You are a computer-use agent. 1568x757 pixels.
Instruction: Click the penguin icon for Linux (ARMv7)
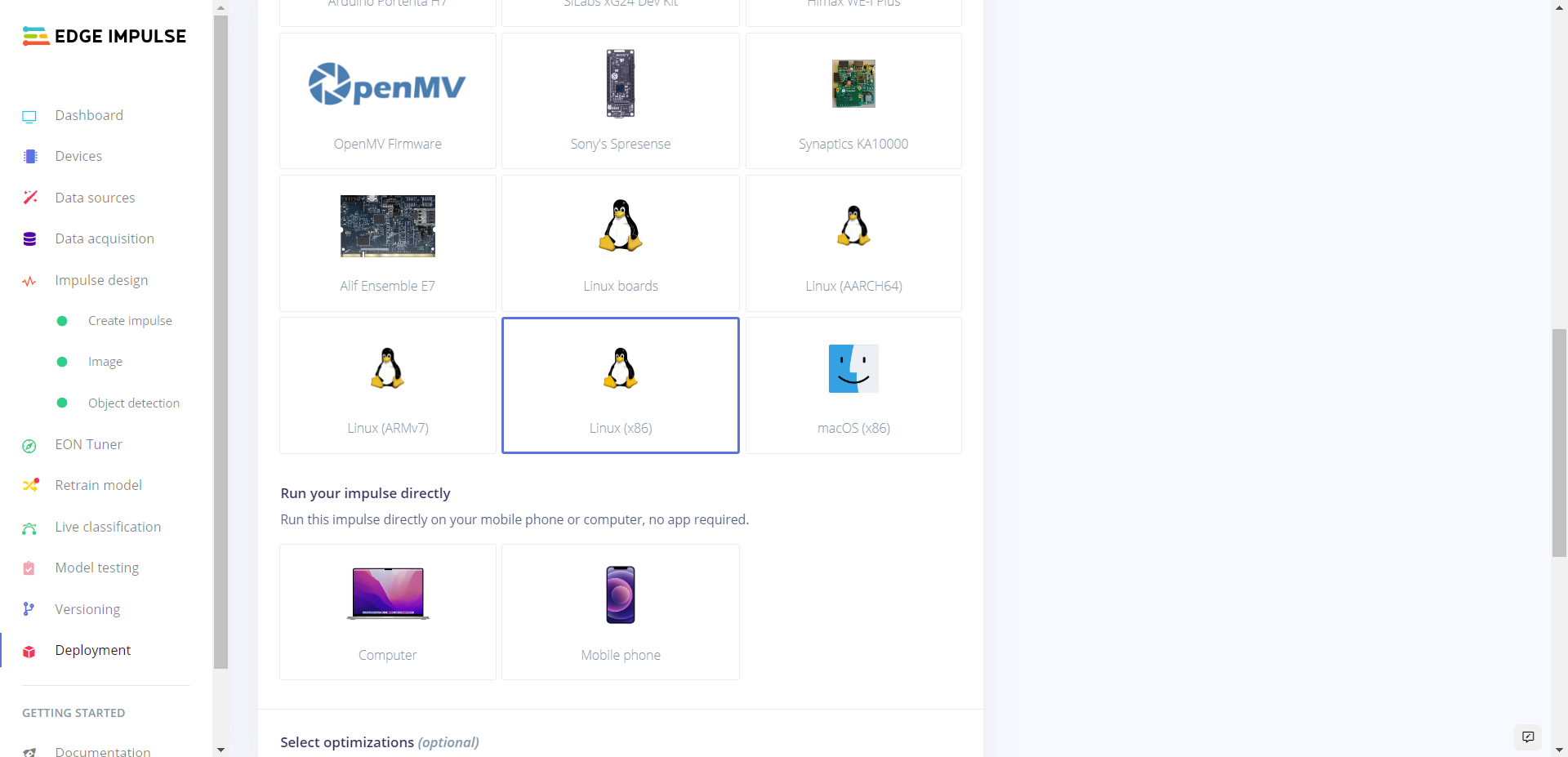pyautogui.click(x=388, y=367)
